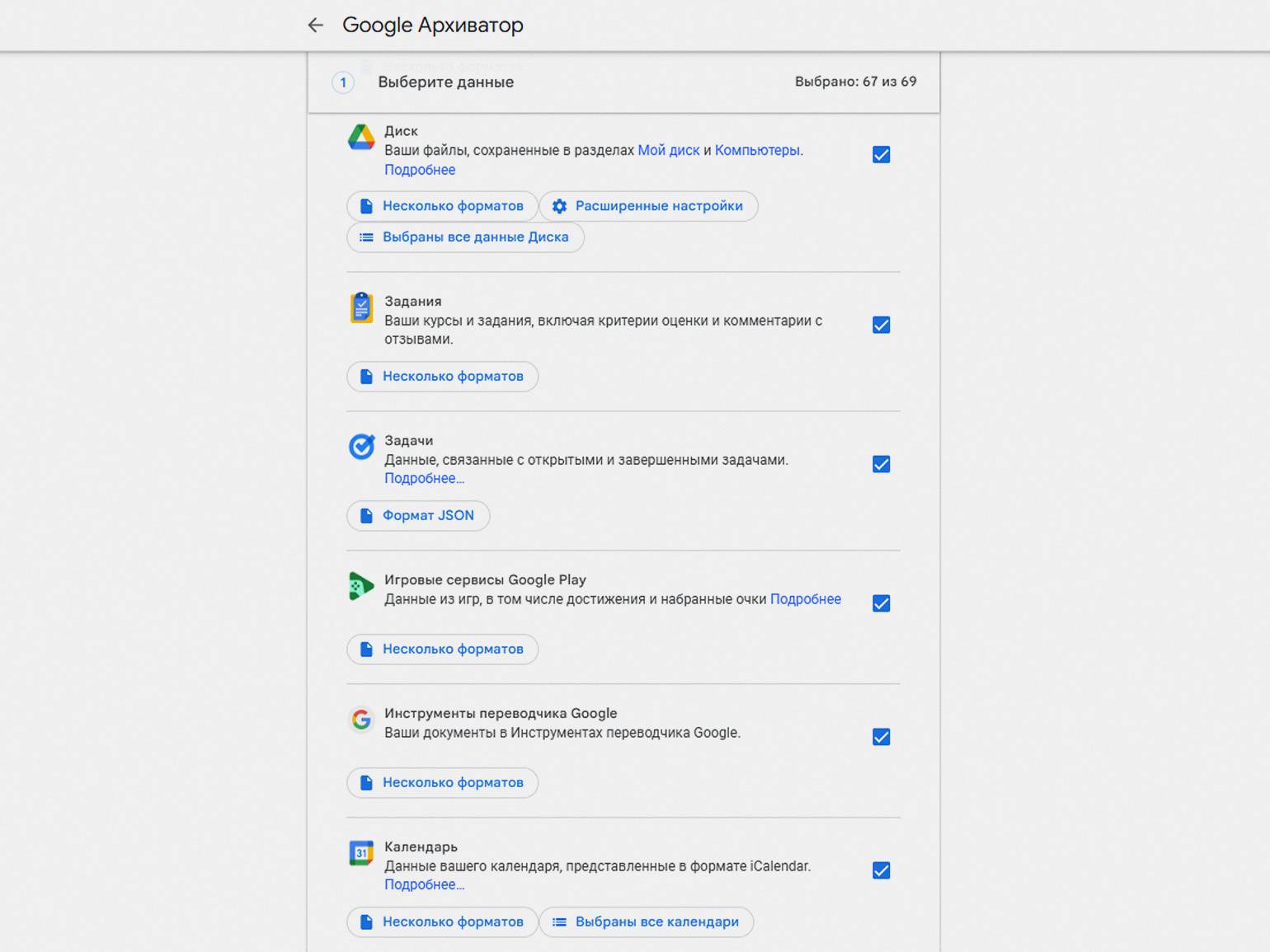Click the Диск section title
This screenshot has width=1270, height=952.
click(401, 131)
